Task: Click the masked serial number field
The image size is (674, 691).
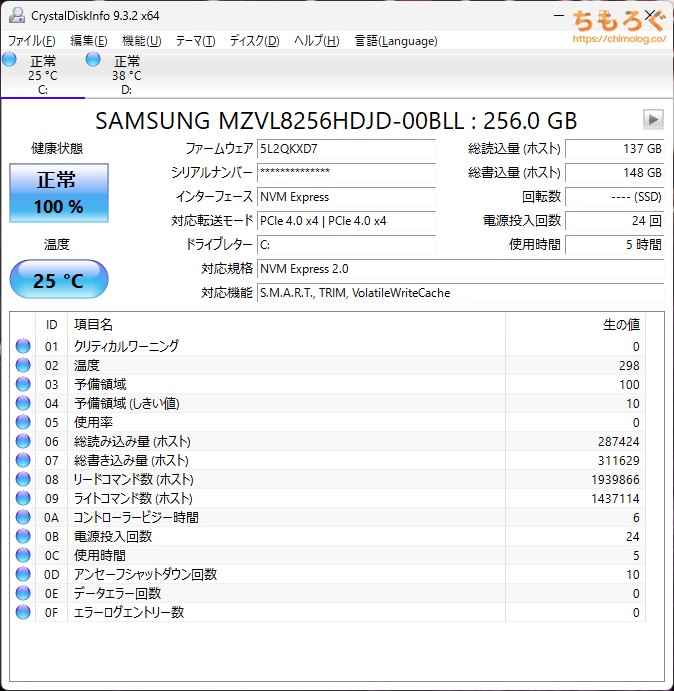Action: pyautogui.click(x=346, y=173)
